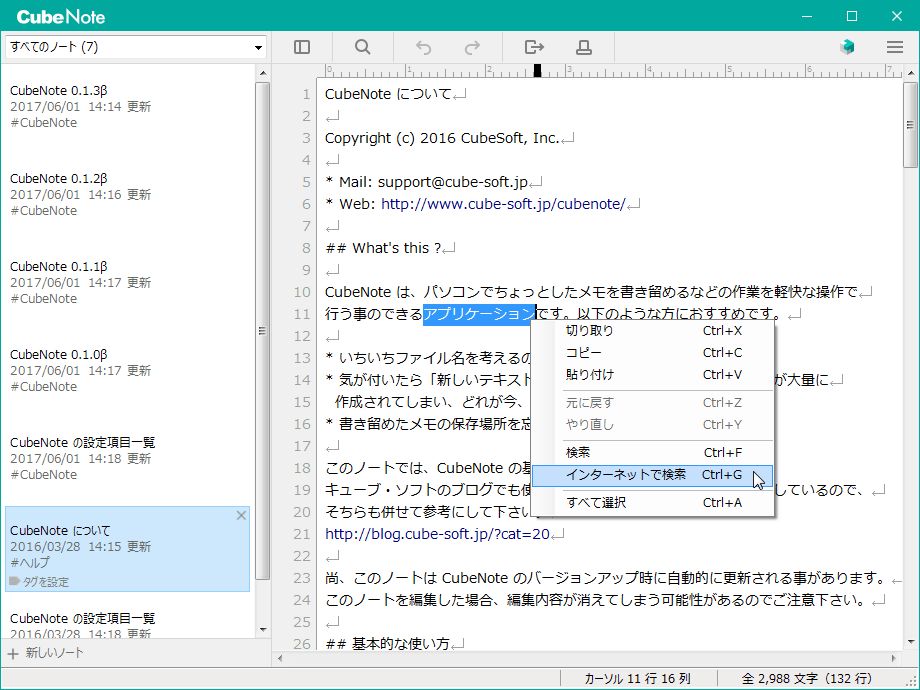Toggle the note list sidebar panel icon
The width and height of the screenshot is (920, 690).
pyautogui.click(x=302, y=47)
